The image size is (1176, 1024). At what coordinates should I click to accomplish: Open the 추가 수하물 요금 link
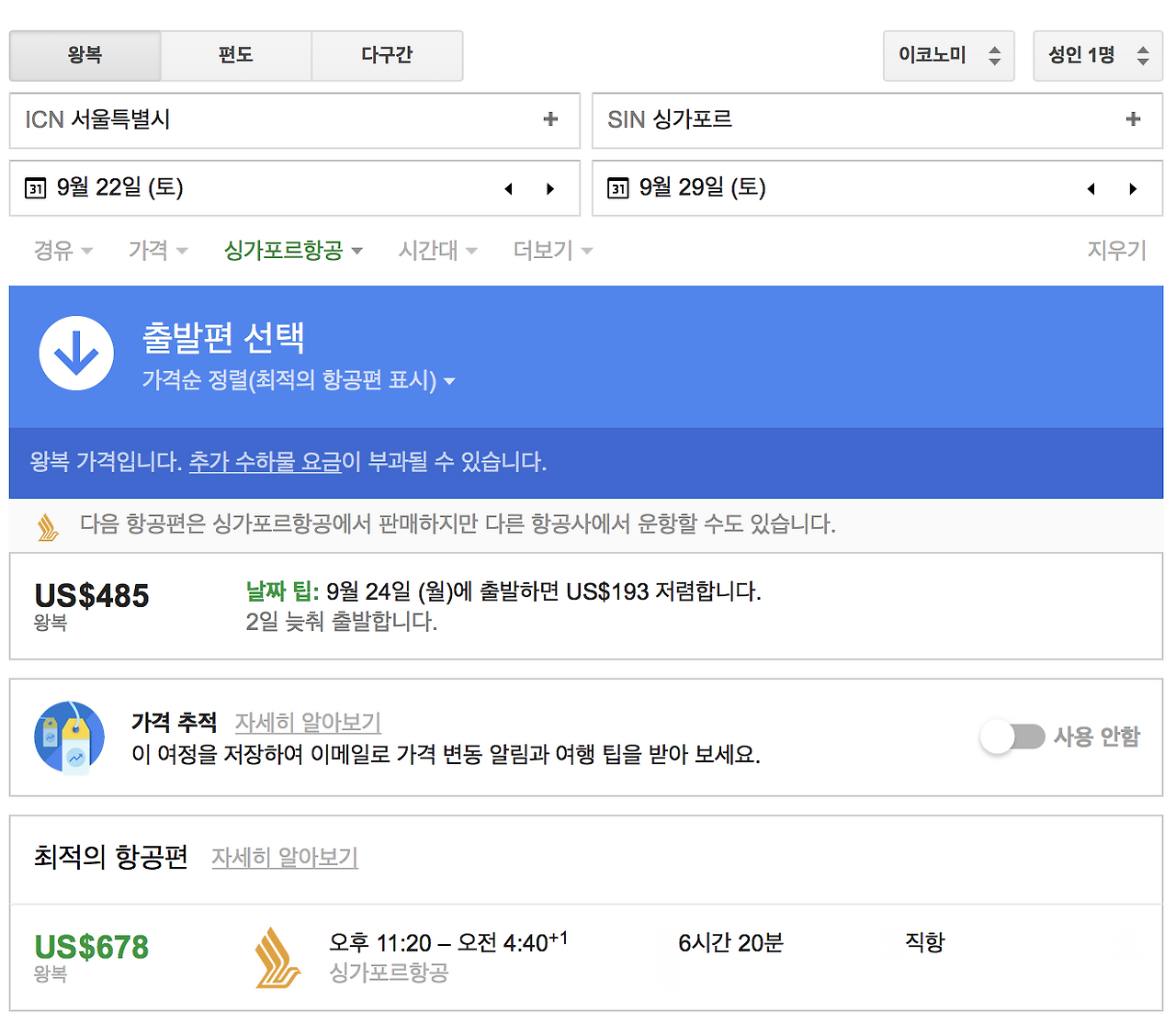265,462
